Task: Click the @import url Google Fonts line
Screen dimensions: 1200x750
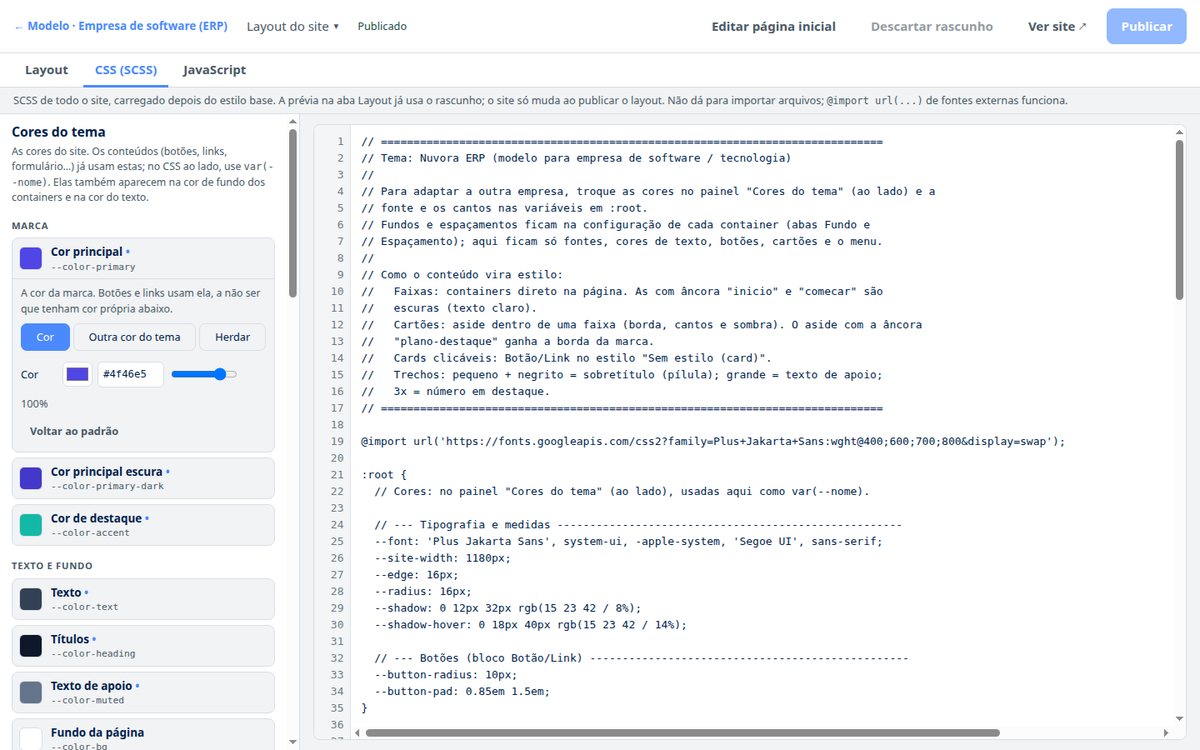Action: [x=713, y=441]
